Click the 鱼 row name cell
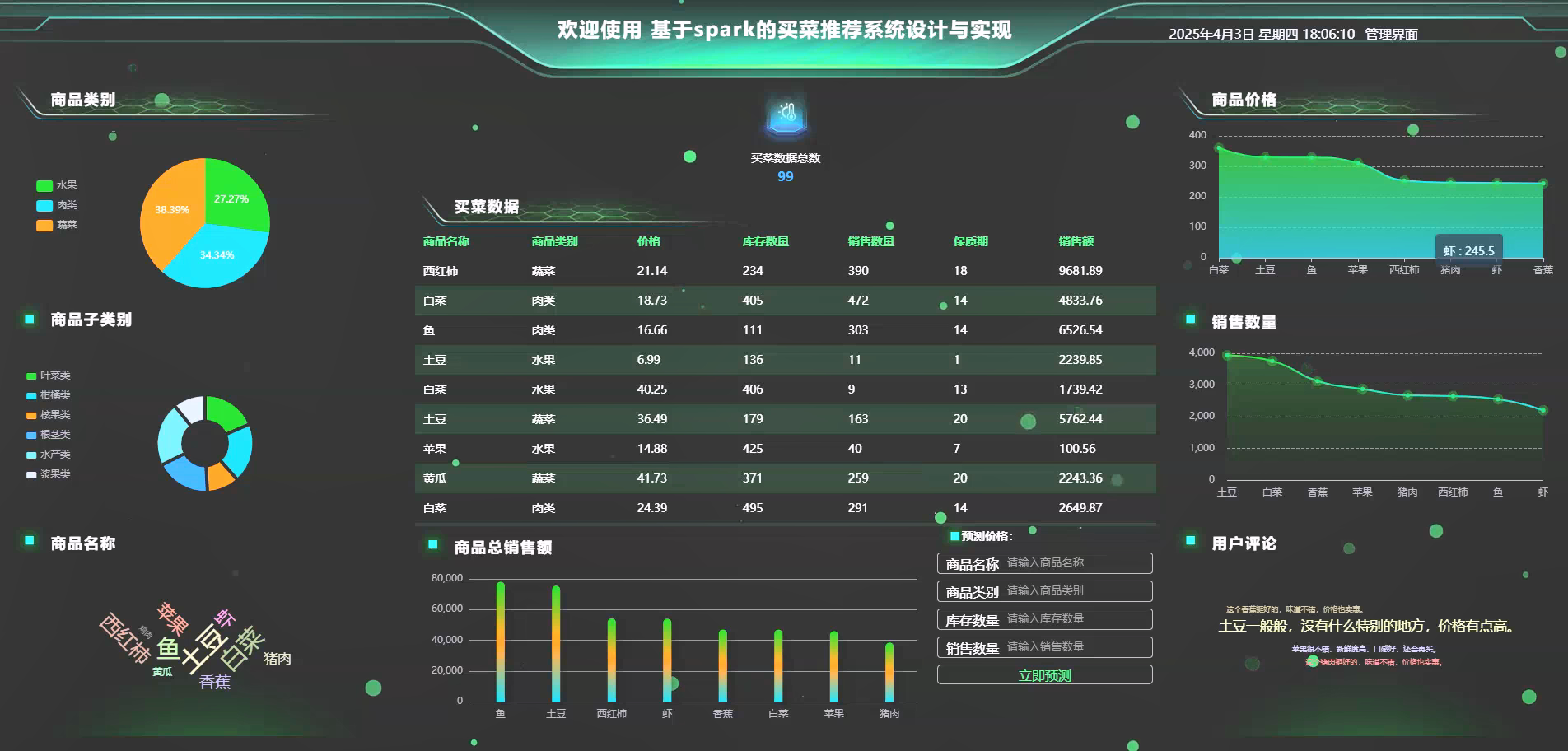 [428, 330]
